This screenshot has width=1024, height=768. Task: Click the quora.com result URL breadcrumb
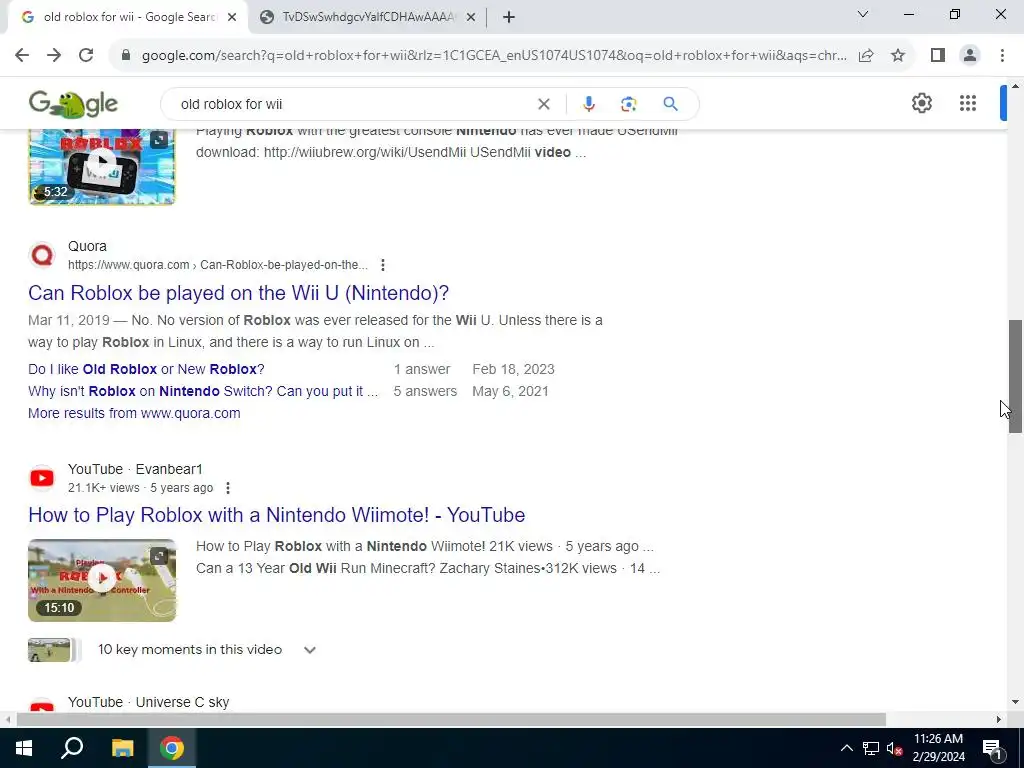[218, 265]
